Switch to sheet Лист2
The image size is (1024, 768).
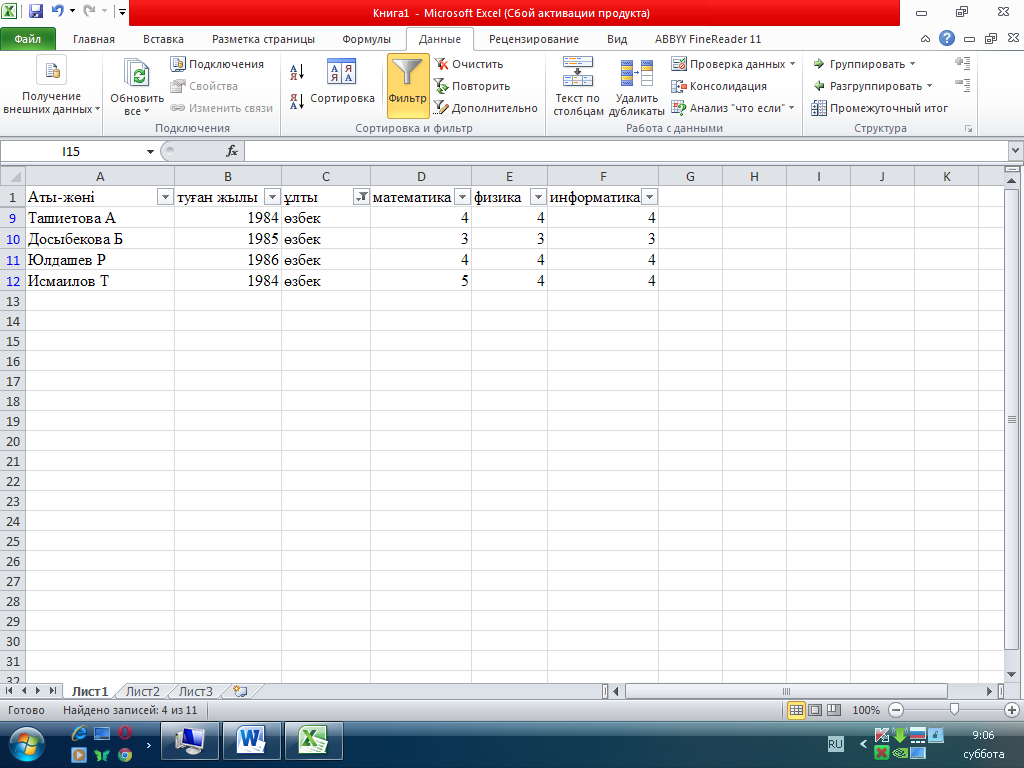tap(142, 691)
